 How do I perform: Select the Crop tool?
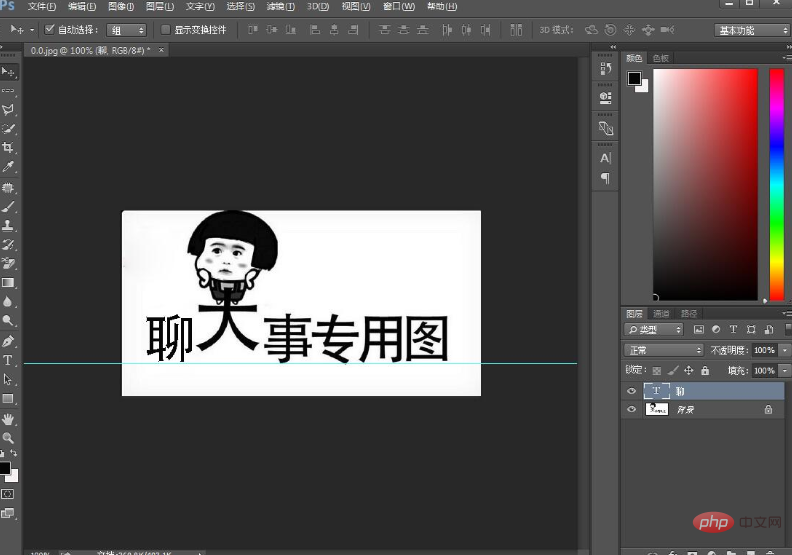(x=8, y=147)
